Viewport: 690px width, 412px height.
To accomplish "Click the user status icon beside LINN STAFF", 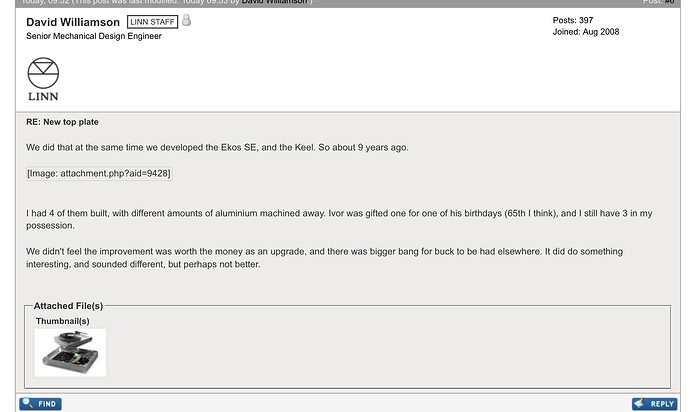I will click(187, 20).
